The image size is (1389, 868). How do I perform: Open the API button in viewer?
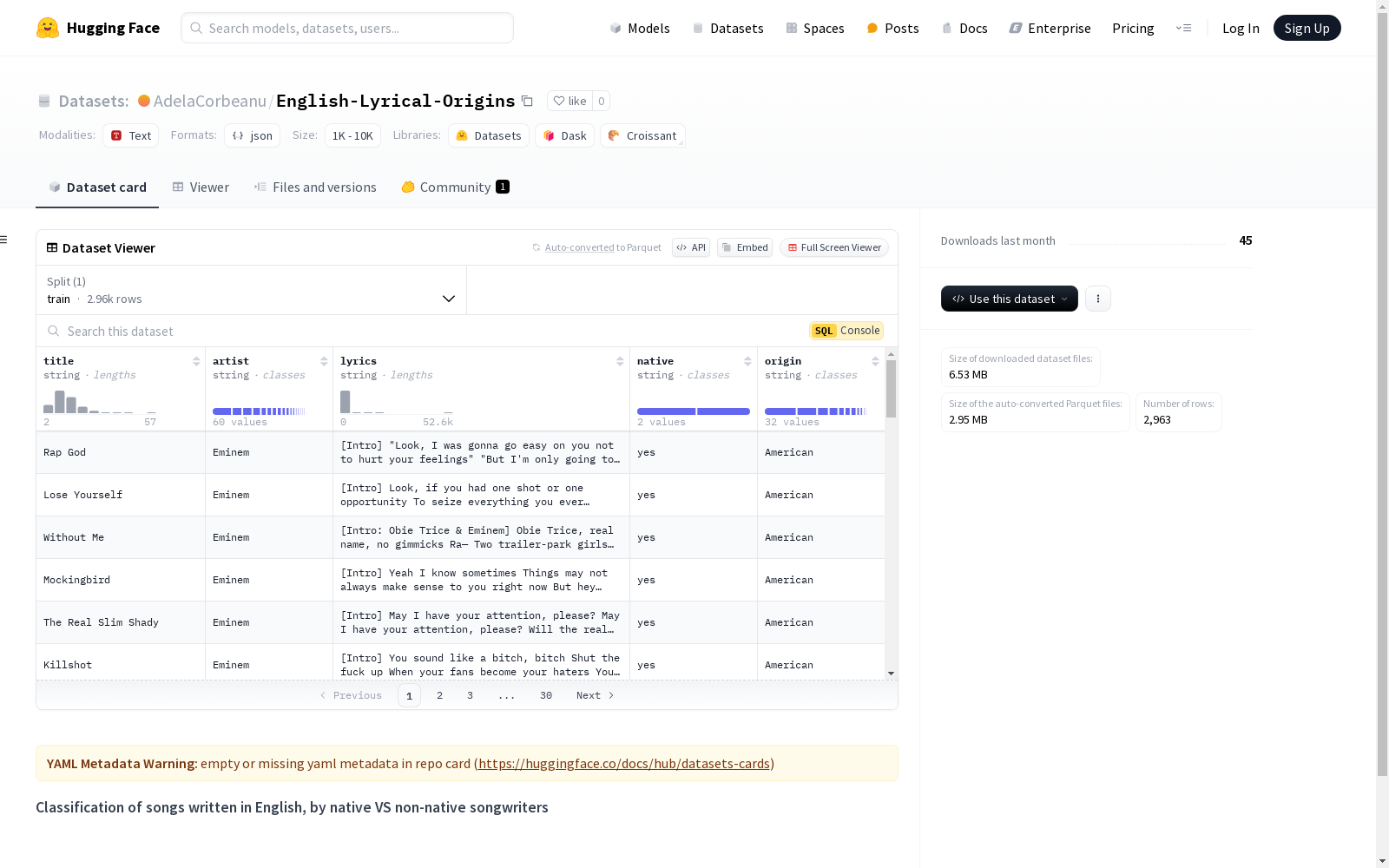[691, 247]
